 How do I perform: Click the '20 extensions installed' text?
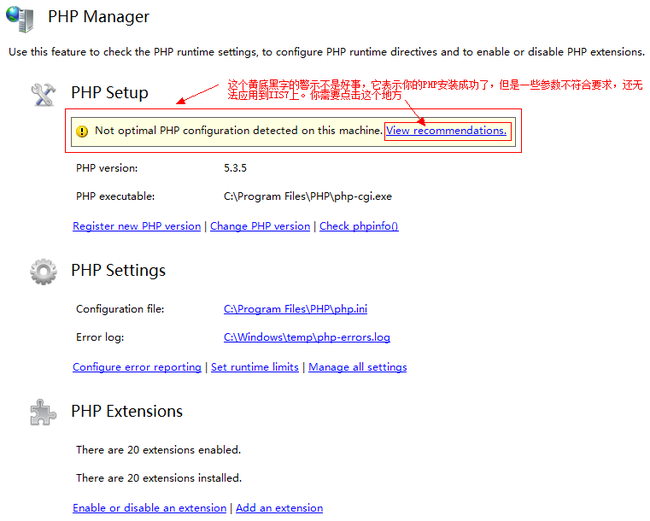click(x=159, y=478)
